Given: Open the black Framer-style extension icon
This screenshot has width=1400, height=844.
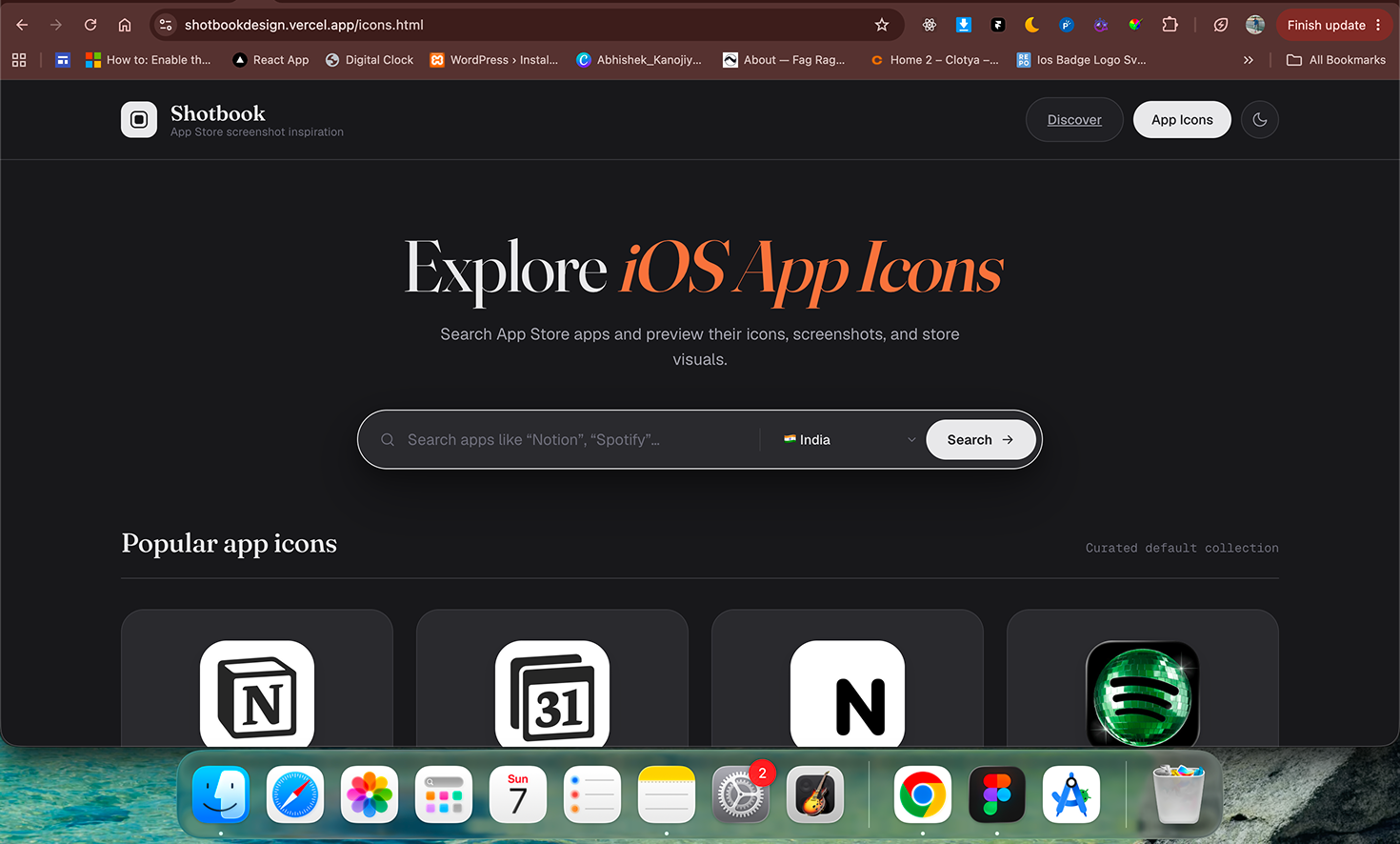Looking at the screenshot, I should 998,25.
